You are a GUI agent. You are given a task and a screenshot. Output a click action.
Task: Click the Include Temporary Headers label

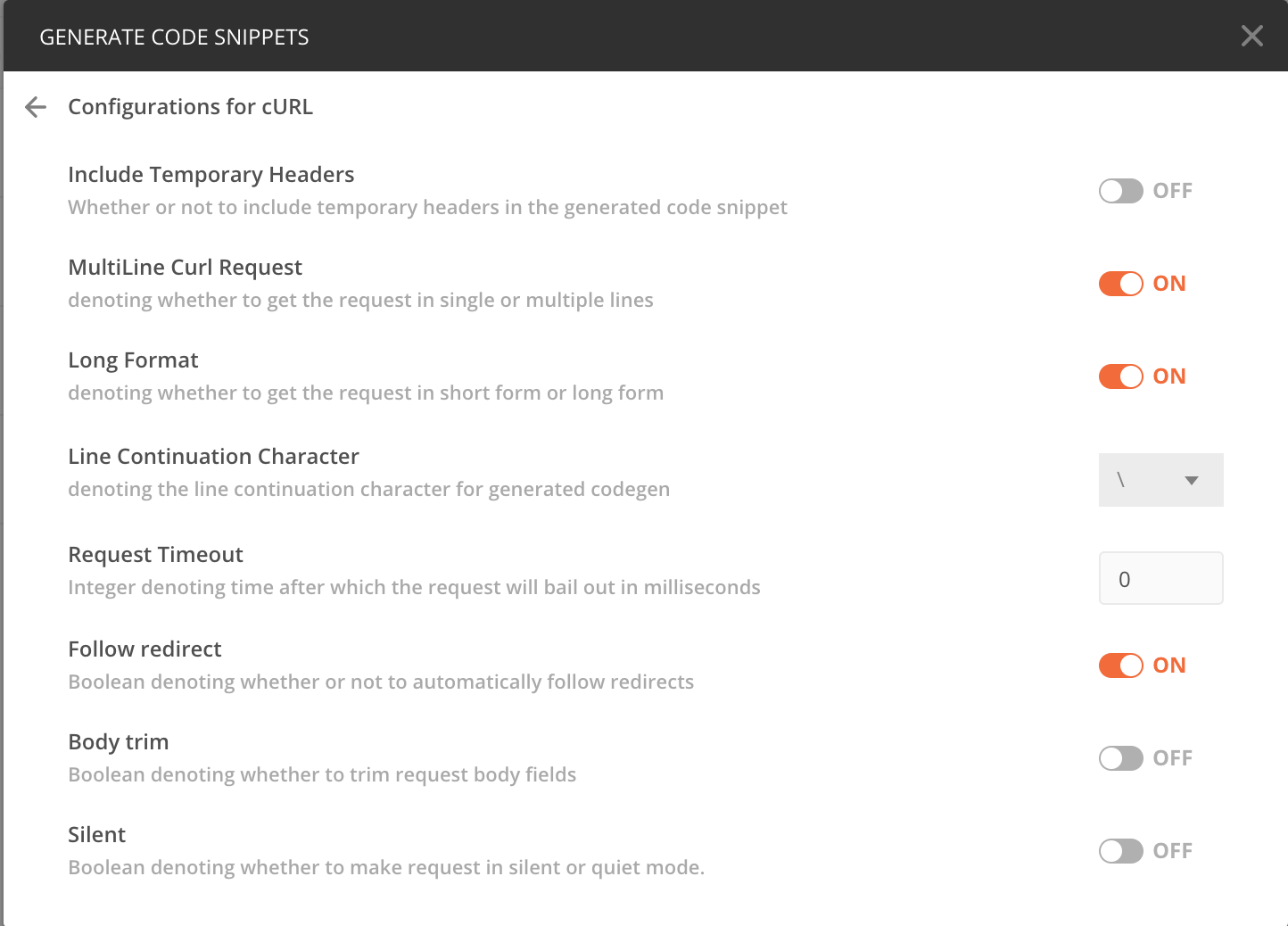point(211,174)
